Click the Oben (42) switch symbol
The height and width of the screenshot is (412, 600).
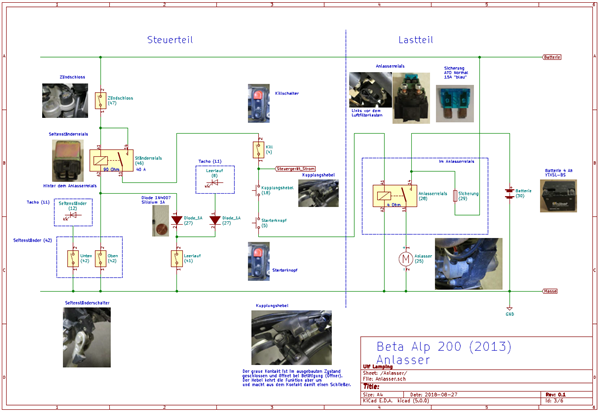[x=101, y=259]
